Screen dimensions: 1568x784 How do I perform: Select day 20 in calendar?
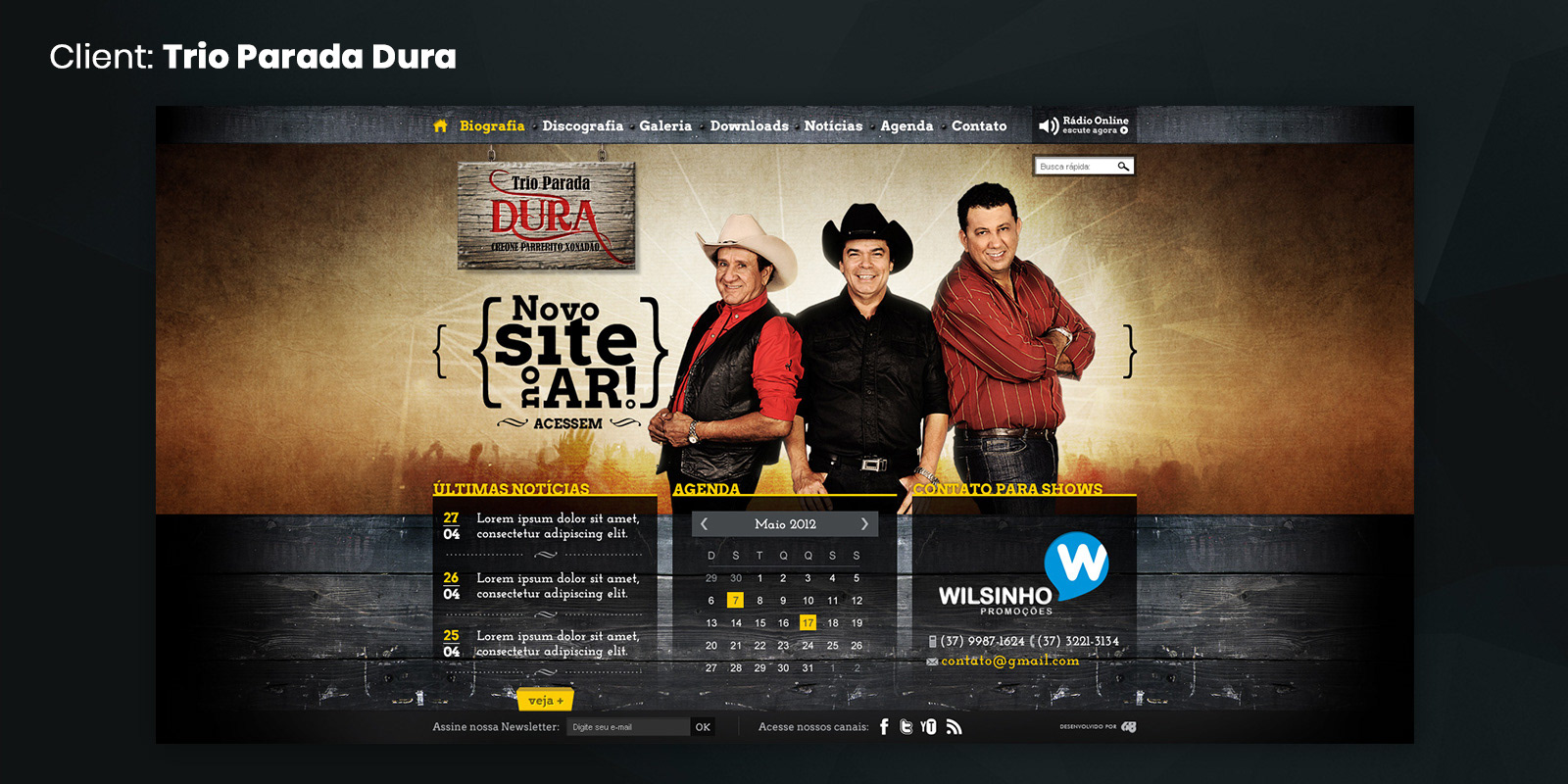coord(711,645)
